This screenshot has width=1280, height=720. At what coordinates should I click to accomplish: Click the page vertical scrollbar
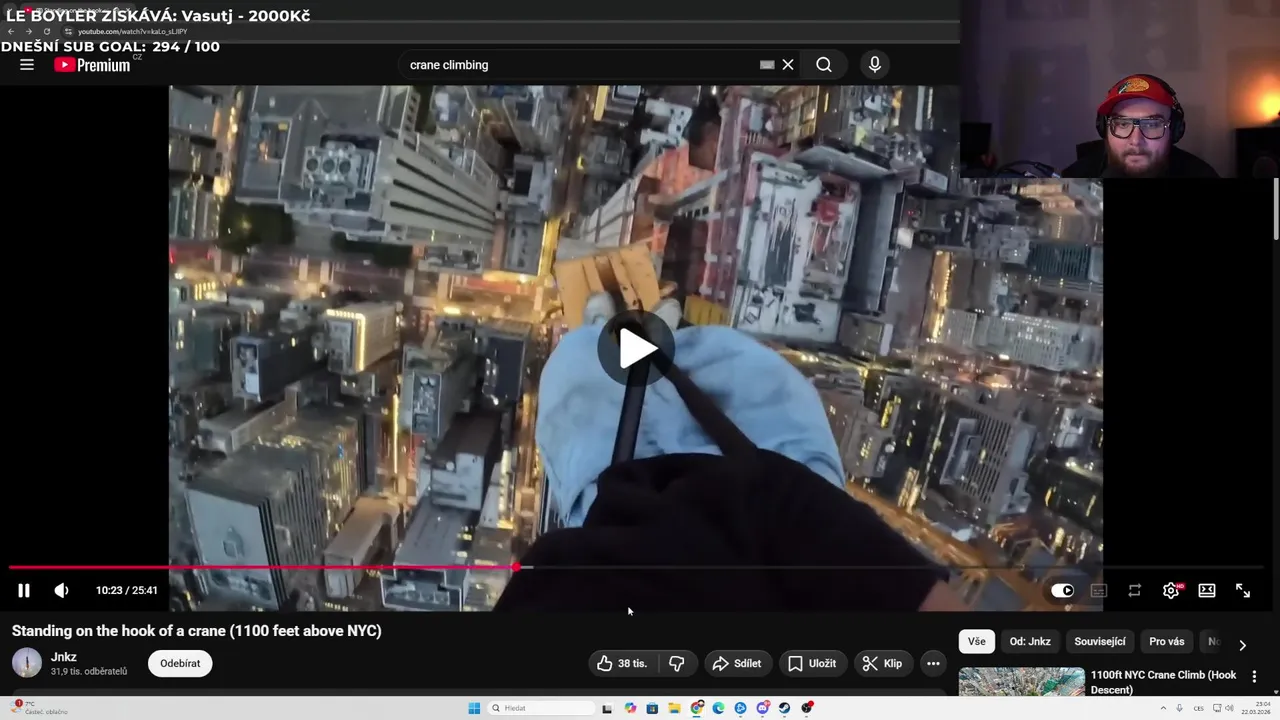(x=1276, y=209)
